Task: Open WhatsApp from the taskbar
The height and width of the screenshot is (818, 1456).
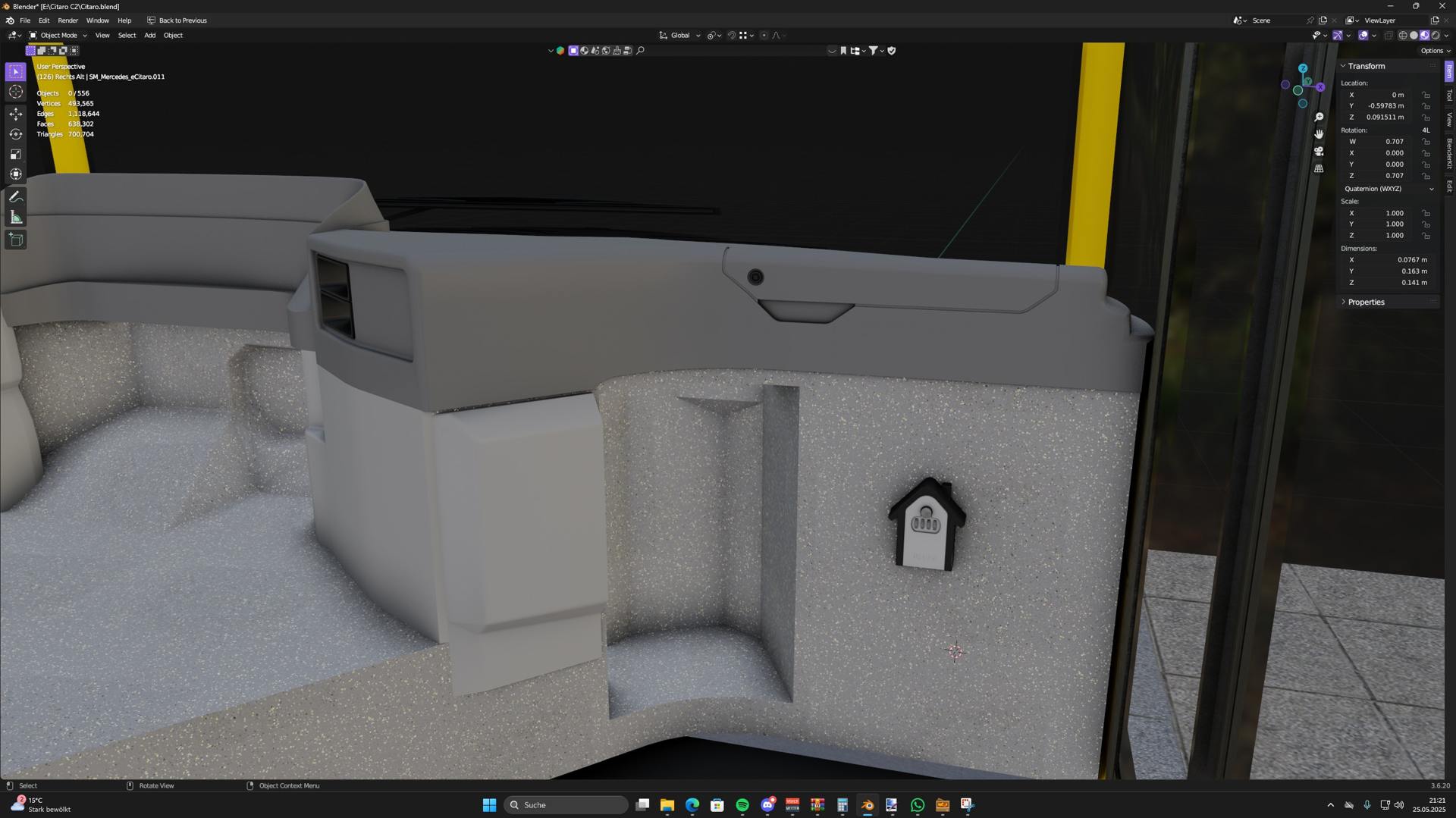Action: click(917, 805)
